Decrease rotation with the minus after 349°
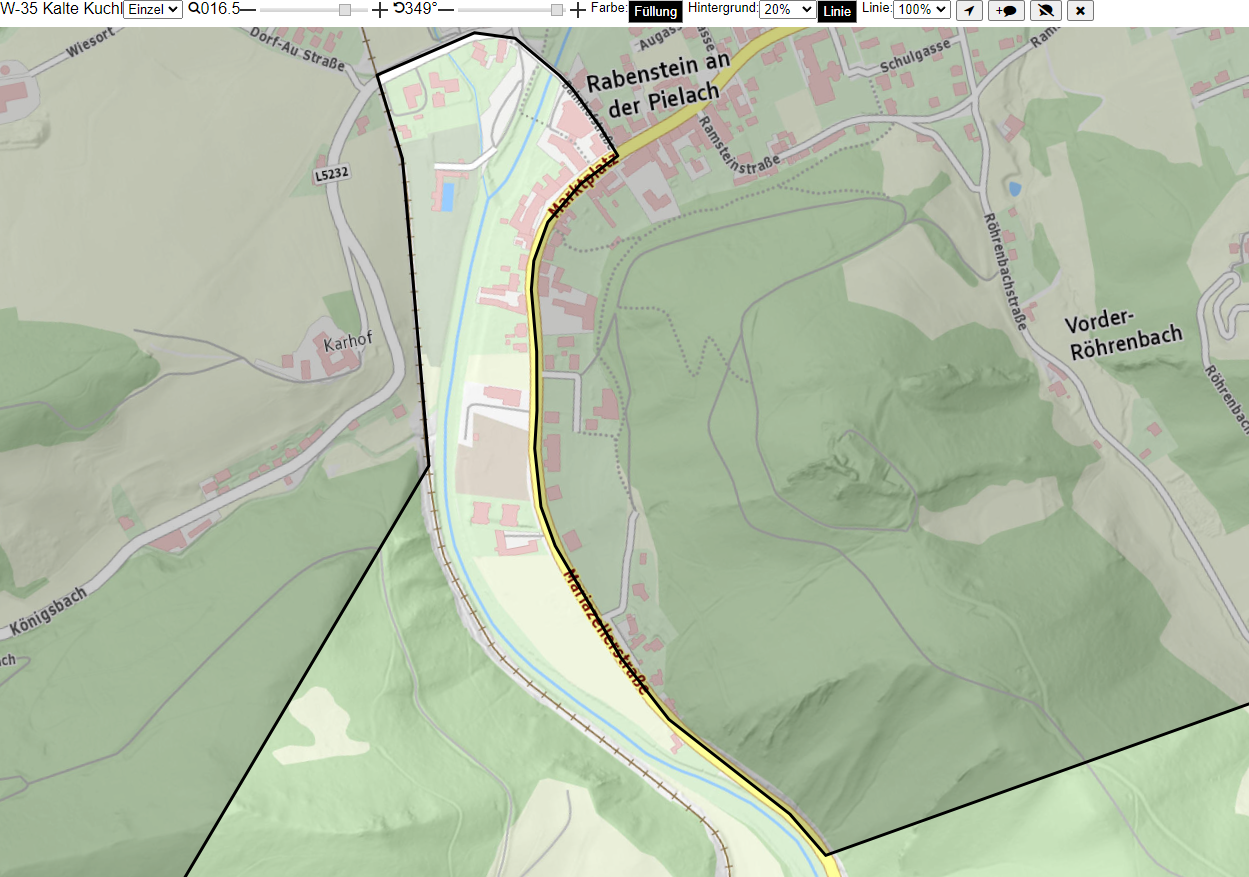 (446, 10)
